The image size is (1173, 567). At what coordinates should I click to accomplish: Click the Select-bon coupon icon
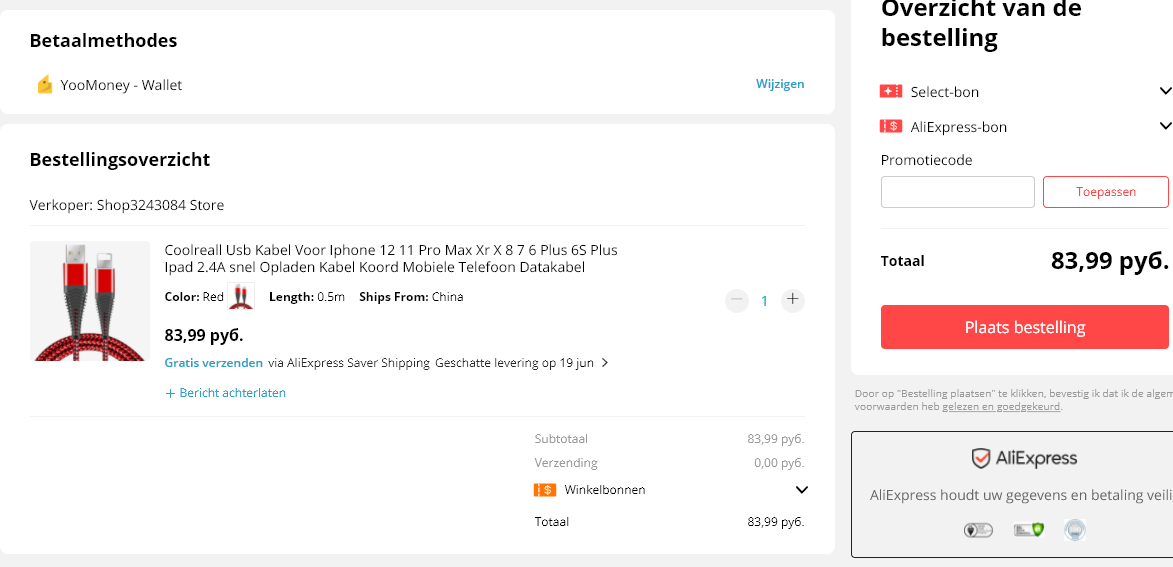pos(891,91)
